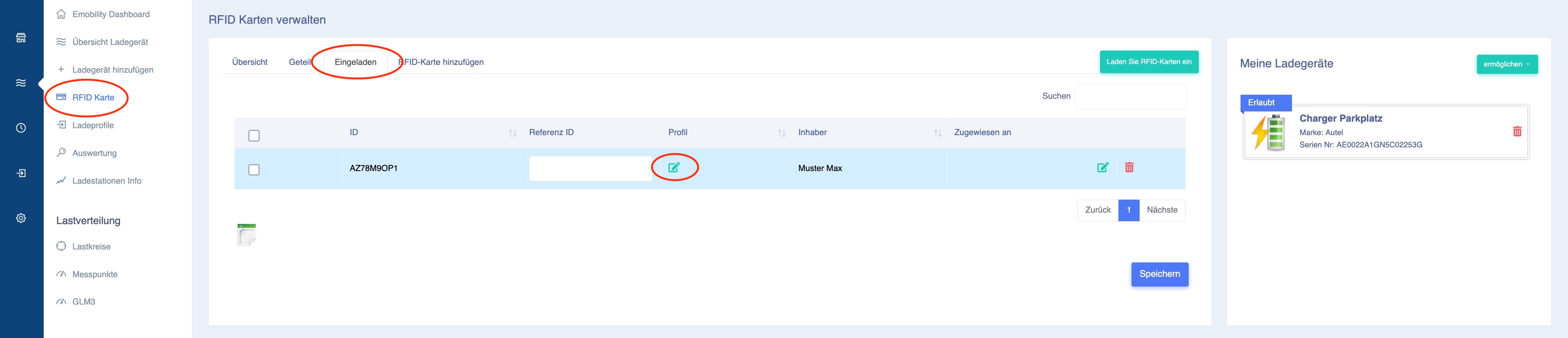The height and width of the screenshot is (338, 1568).
Task: Switch to the Eingeladen tab
Action: point(356,62)
